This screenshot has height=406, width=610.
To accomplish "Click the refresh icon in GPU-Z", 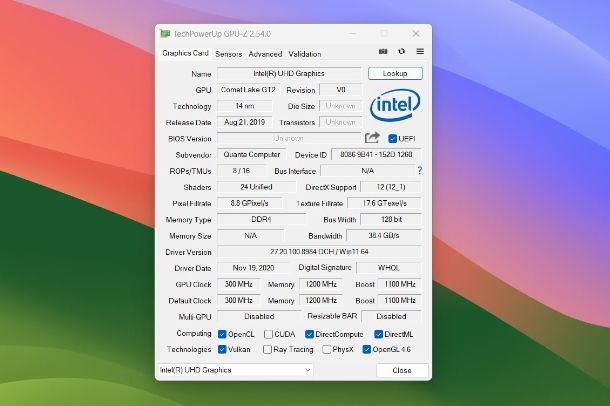I will pyautogui.click(x=401, y=51).
